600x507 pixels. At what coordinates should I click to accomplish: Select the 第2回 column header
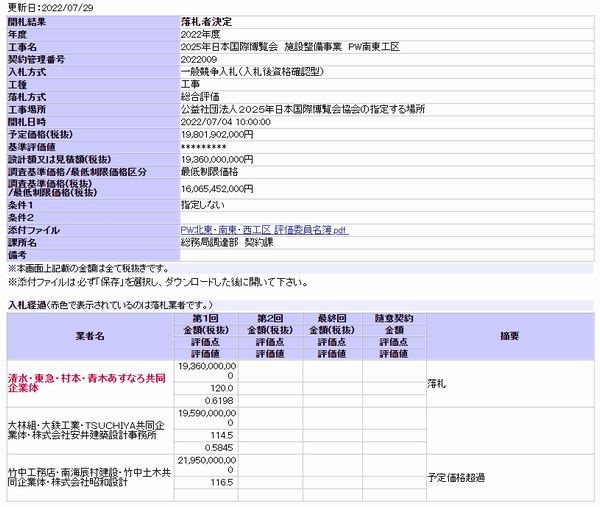pyautogui.click(x=270, y=318)
